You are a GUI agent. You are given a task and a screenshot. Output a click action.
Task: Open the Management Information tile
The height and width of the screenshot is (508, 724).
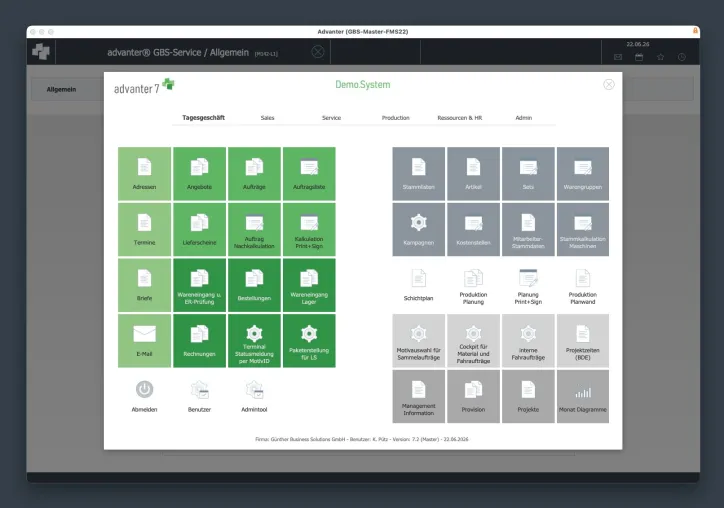(419, 396)
